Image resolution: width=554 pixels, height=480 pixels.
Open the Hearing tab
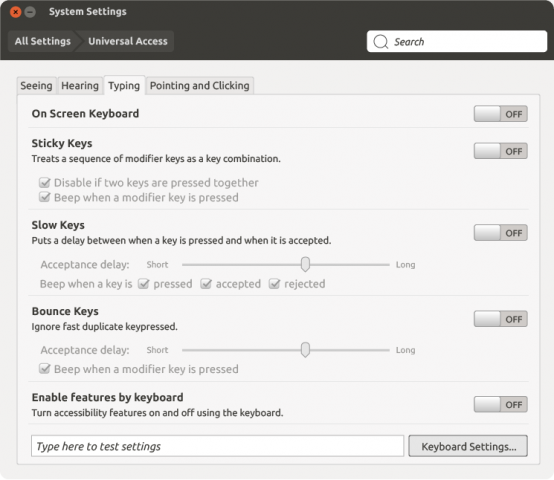pyautogui.click(x=80, y=85)
